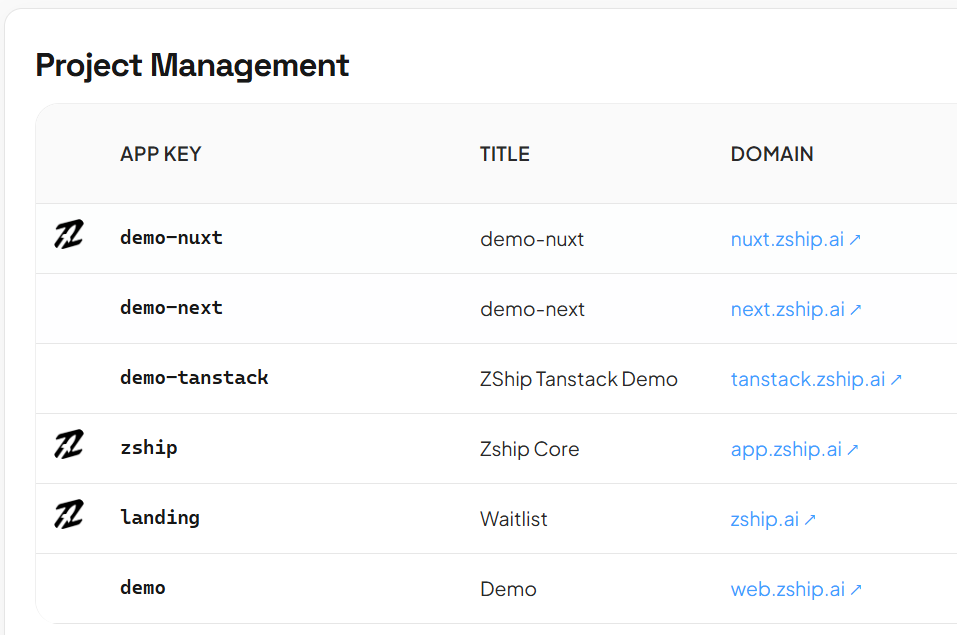This screenshot has width=957, height=635.
Task: Click the zship.ai link on the Waitlist row
Action: tap(763, 519)
